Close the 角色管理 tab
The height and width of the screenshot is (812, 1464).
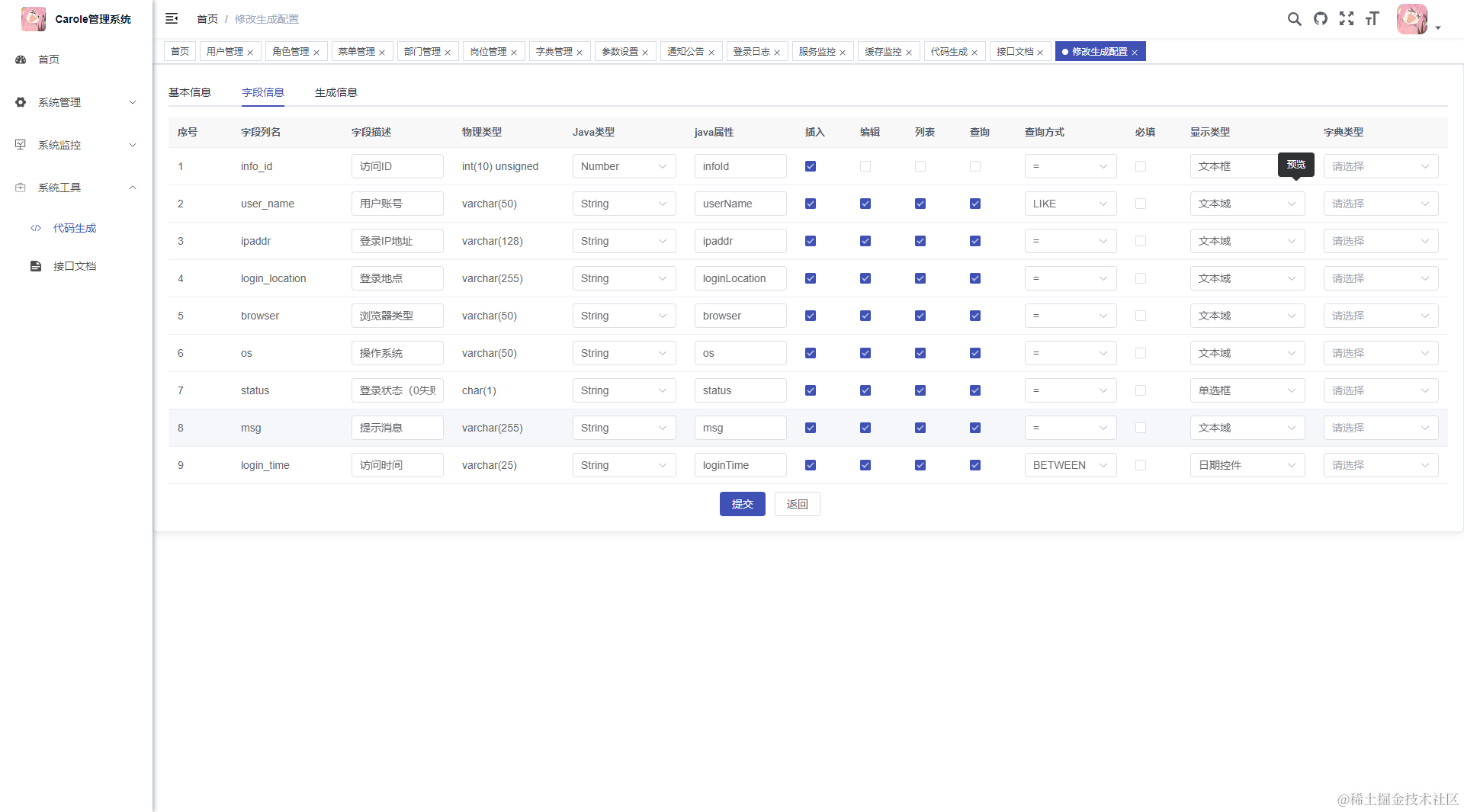point(316,53)
